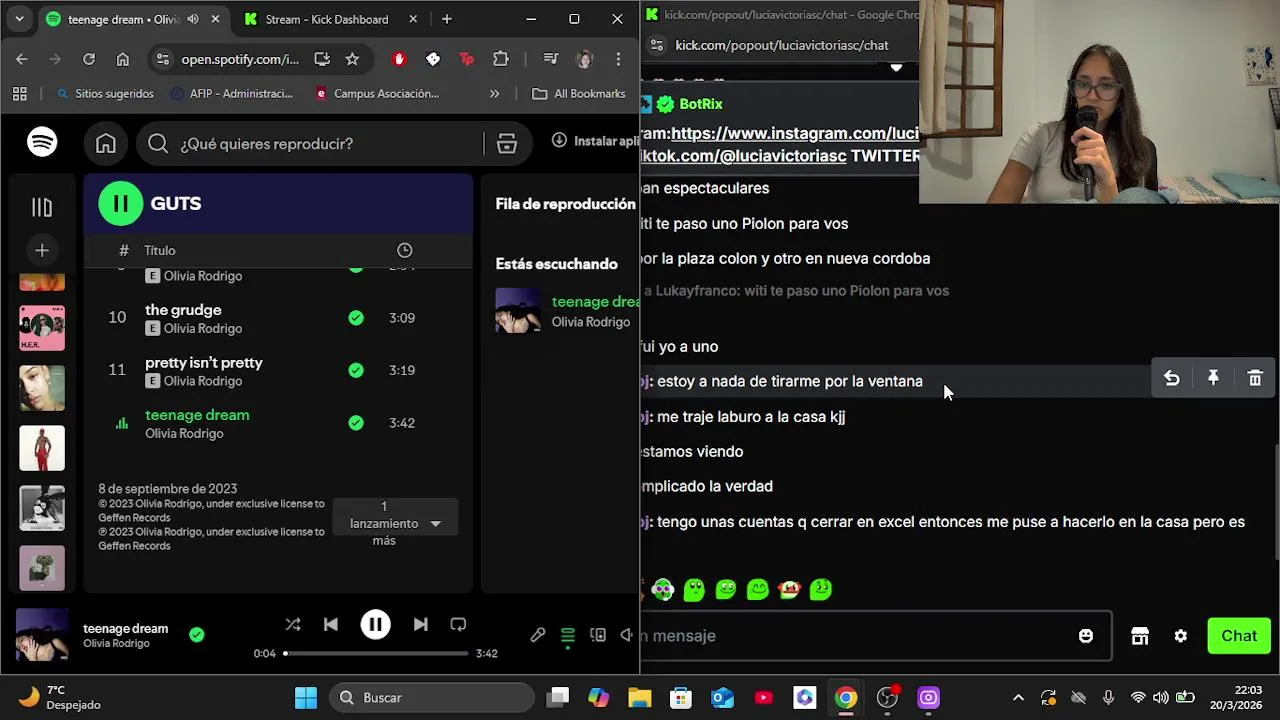Open connect to a device
This screenshot has width=1280, height=720.
tap(598, 635)
